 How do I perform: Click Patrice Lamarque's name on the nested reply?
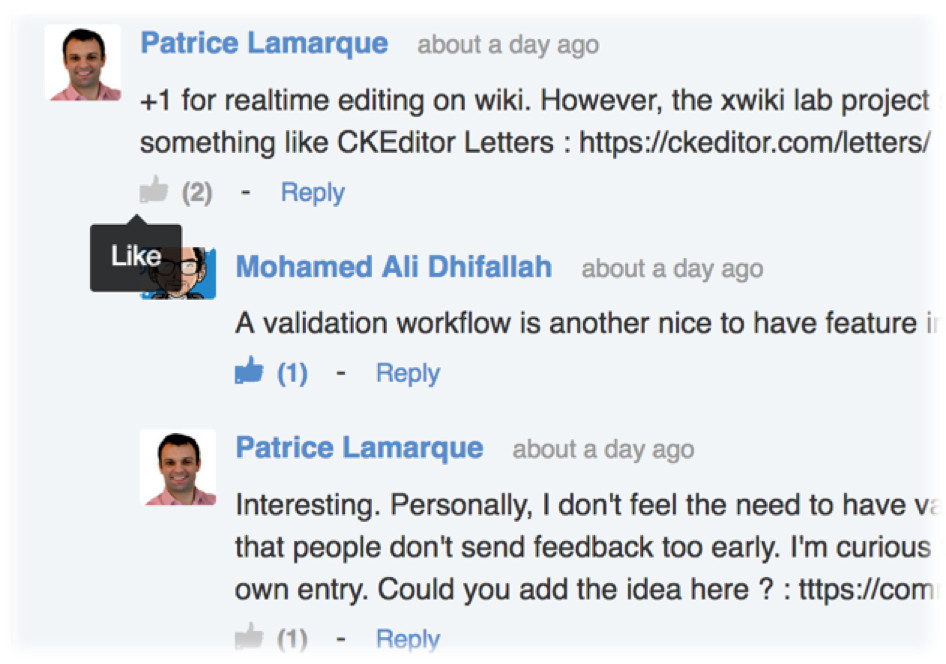pos(360,448)
